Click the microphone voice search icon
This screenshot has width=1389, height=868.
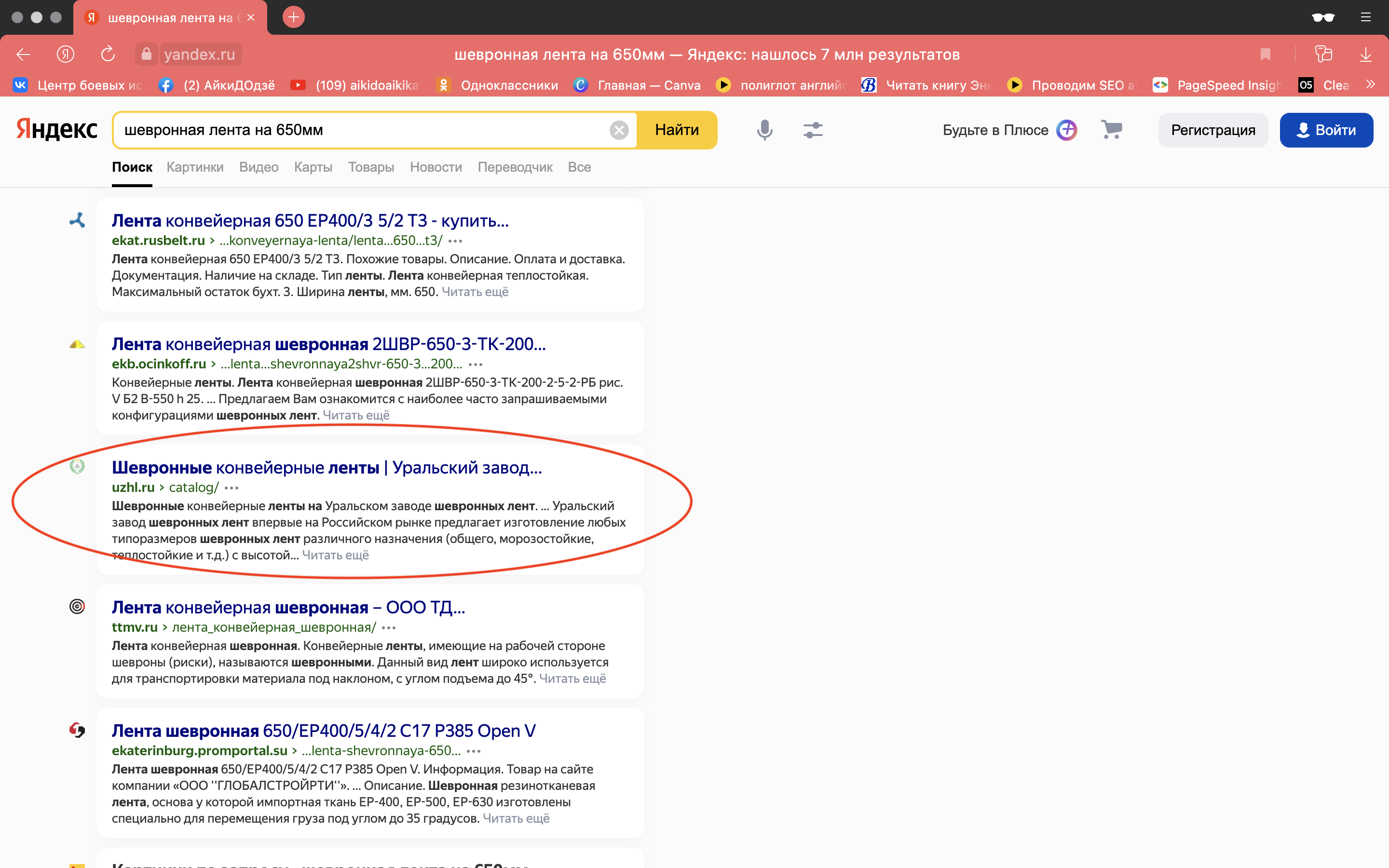[x=764, y=130]
